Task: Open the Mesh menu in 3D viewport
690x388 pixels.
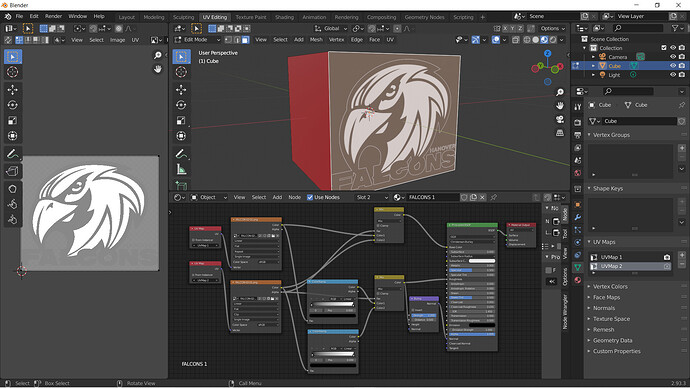Action: pos(316,40)
